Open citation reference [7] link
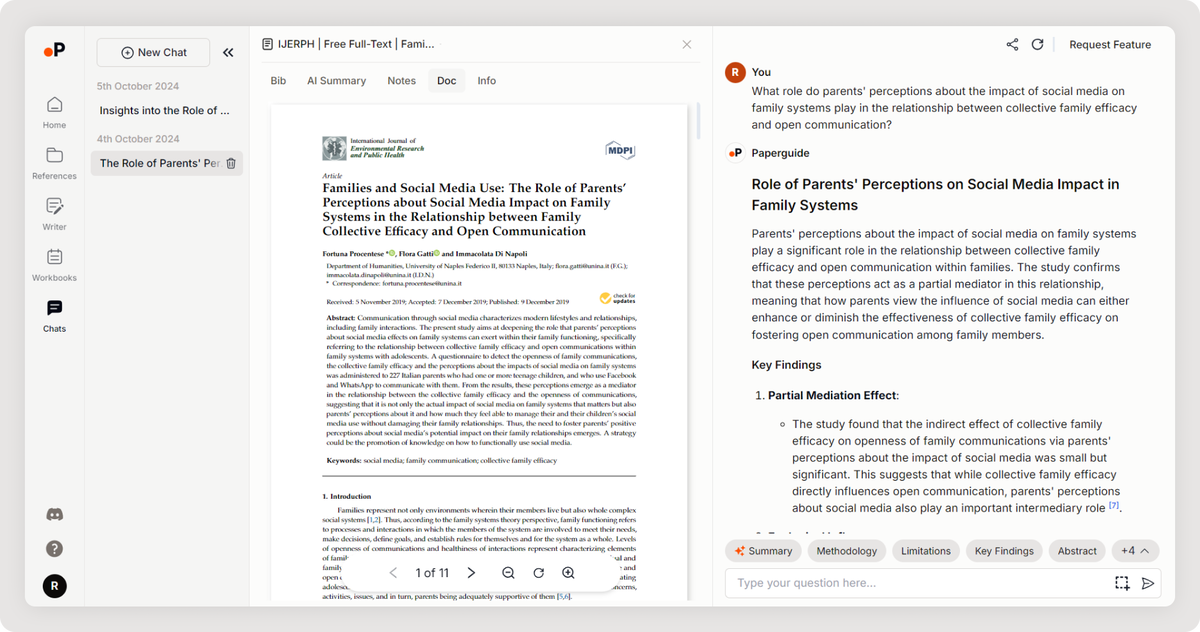The image size is (1200, 632). (x=1114, y=508)
